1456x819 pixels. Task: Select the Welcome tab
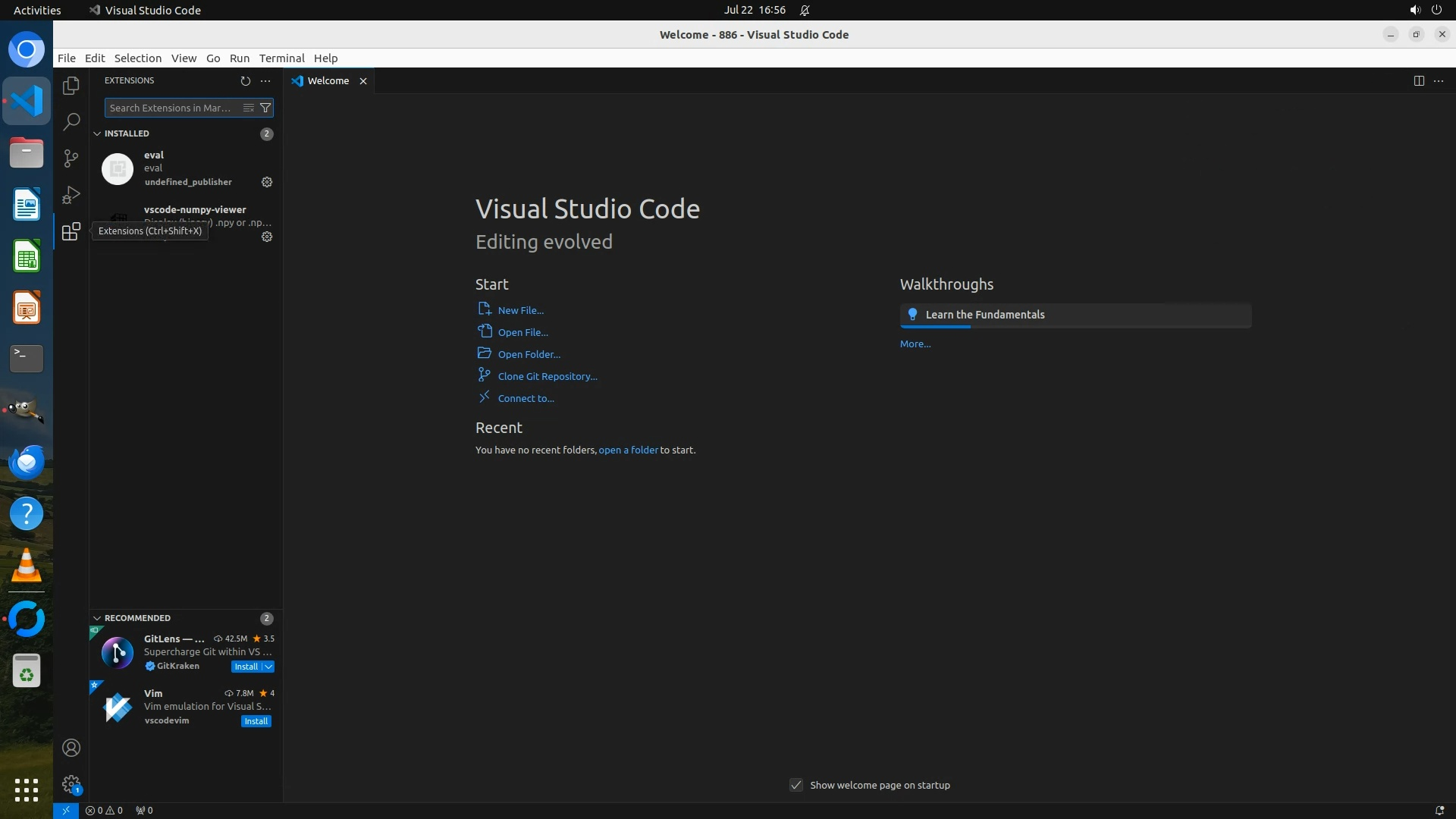[x=328, y=81]
